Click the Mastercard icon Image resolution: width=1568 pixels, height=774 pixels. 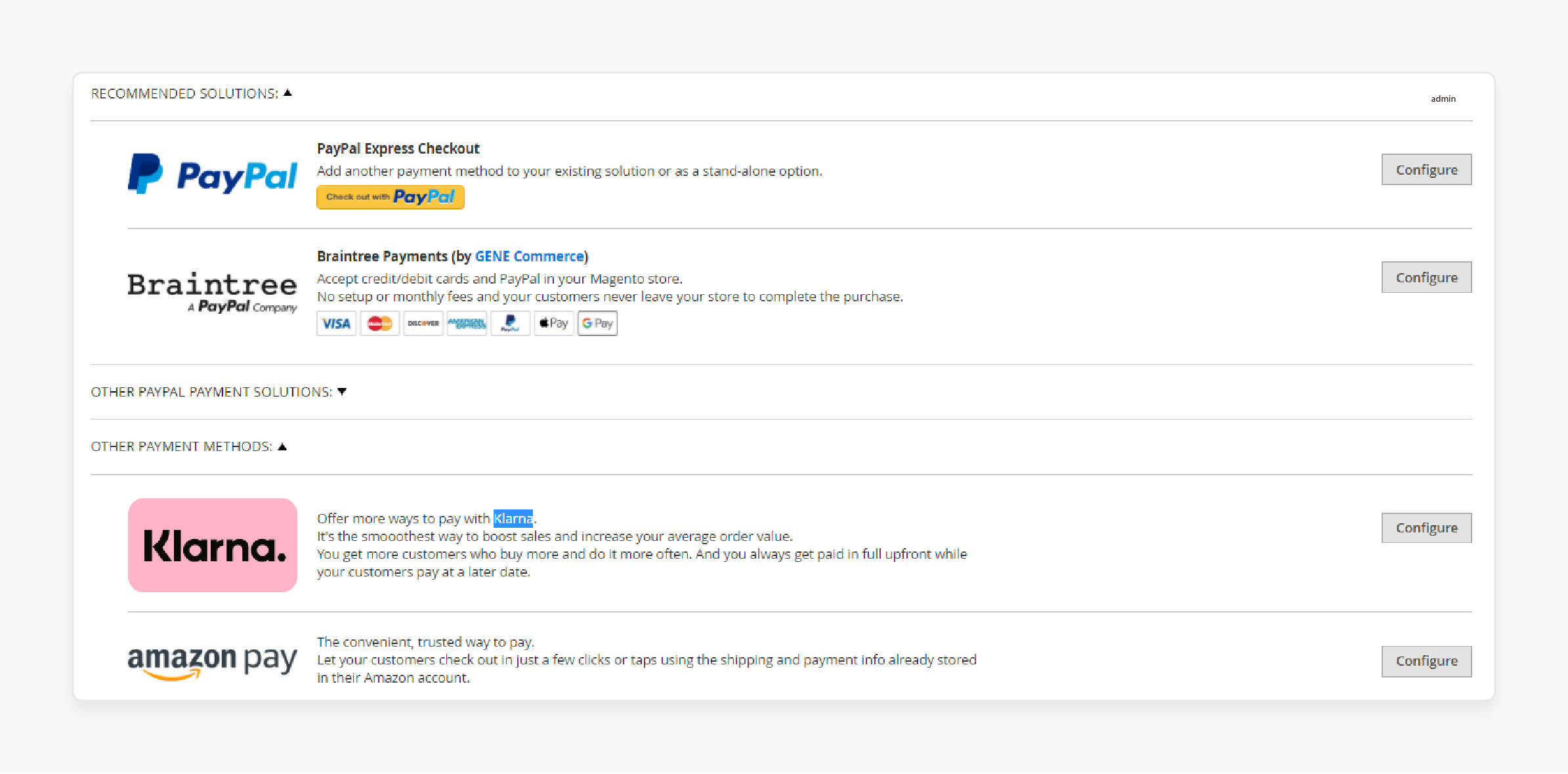(x=379, y=323)
